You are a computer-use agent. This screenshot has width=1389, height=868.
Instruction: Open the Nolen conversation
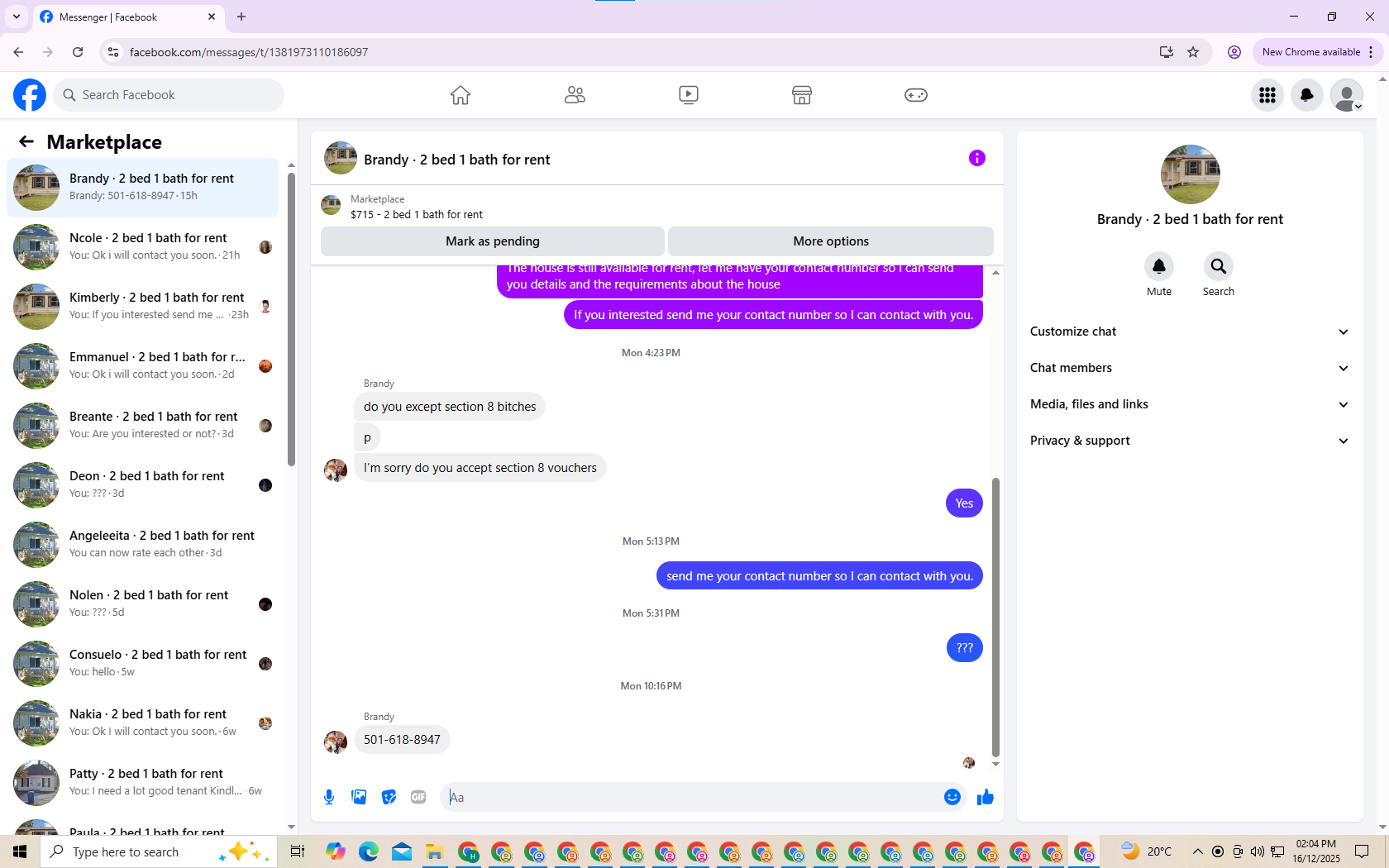pos(142,604)
